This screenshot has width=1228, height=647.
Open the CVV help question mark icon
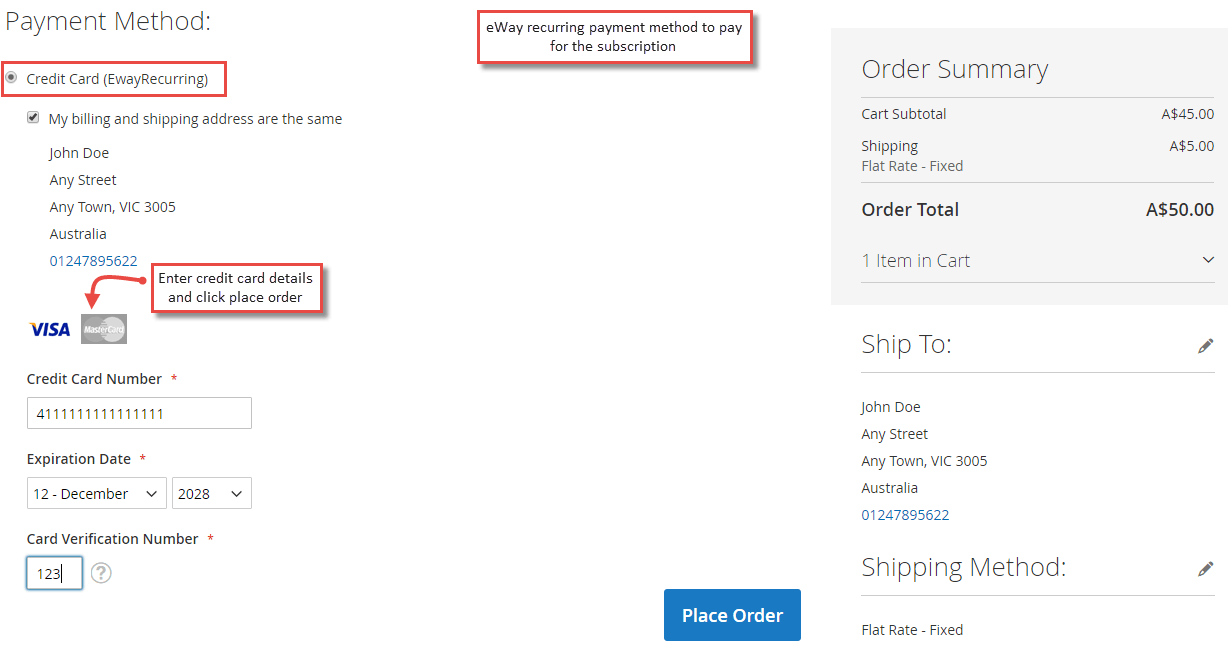point(101,573)
